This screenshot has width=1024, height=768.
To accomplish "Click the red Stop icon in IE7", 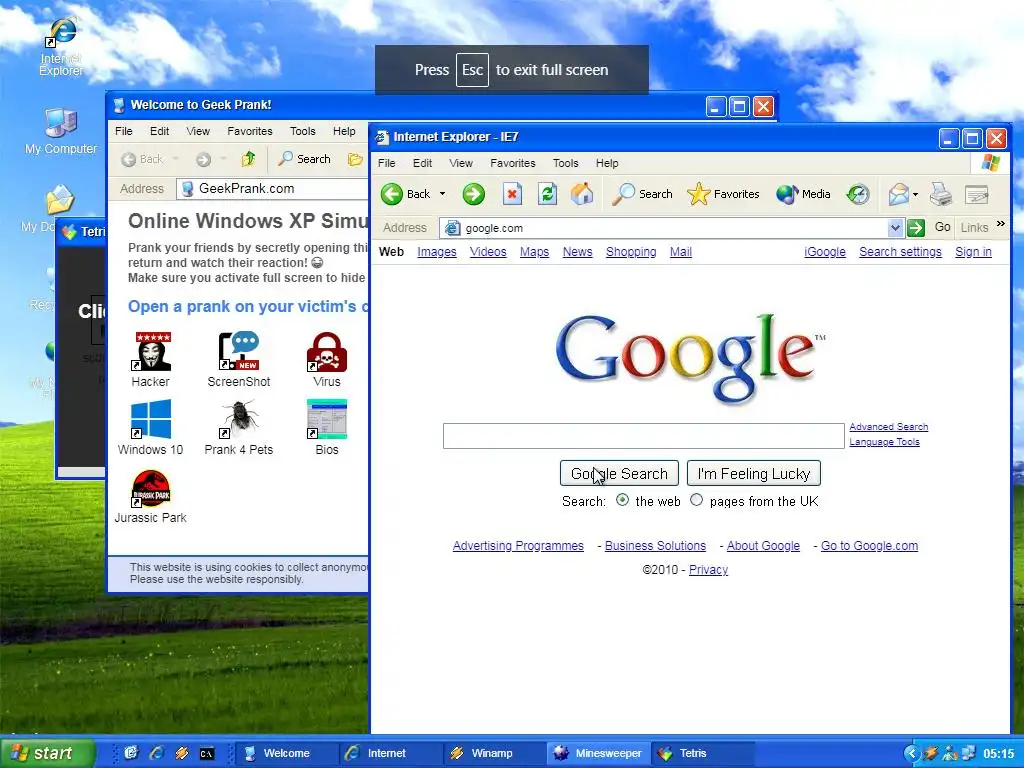I will [513, 194].
